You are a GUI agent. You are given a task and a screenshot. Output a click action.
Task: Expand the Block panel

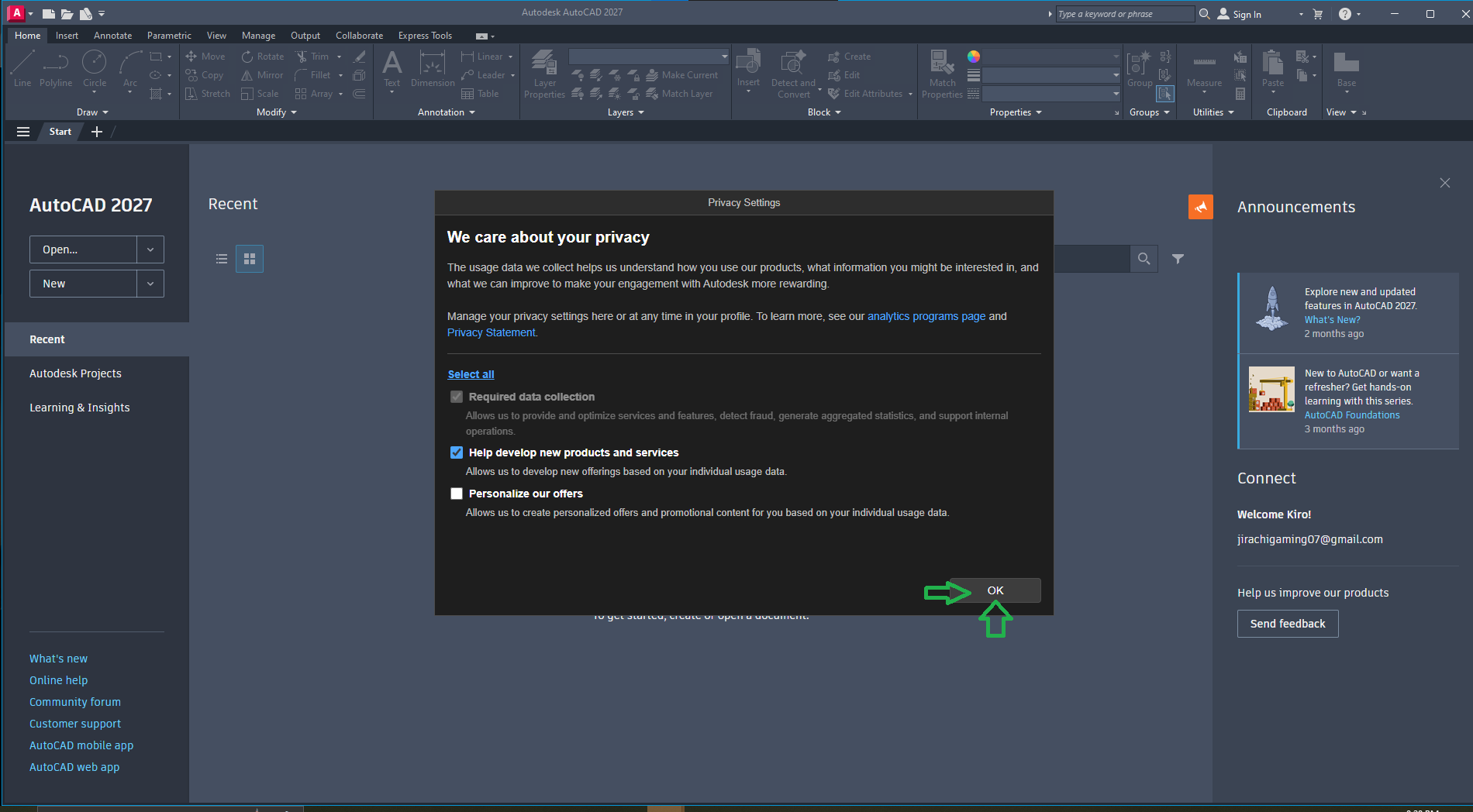click(x=824, y=112)
